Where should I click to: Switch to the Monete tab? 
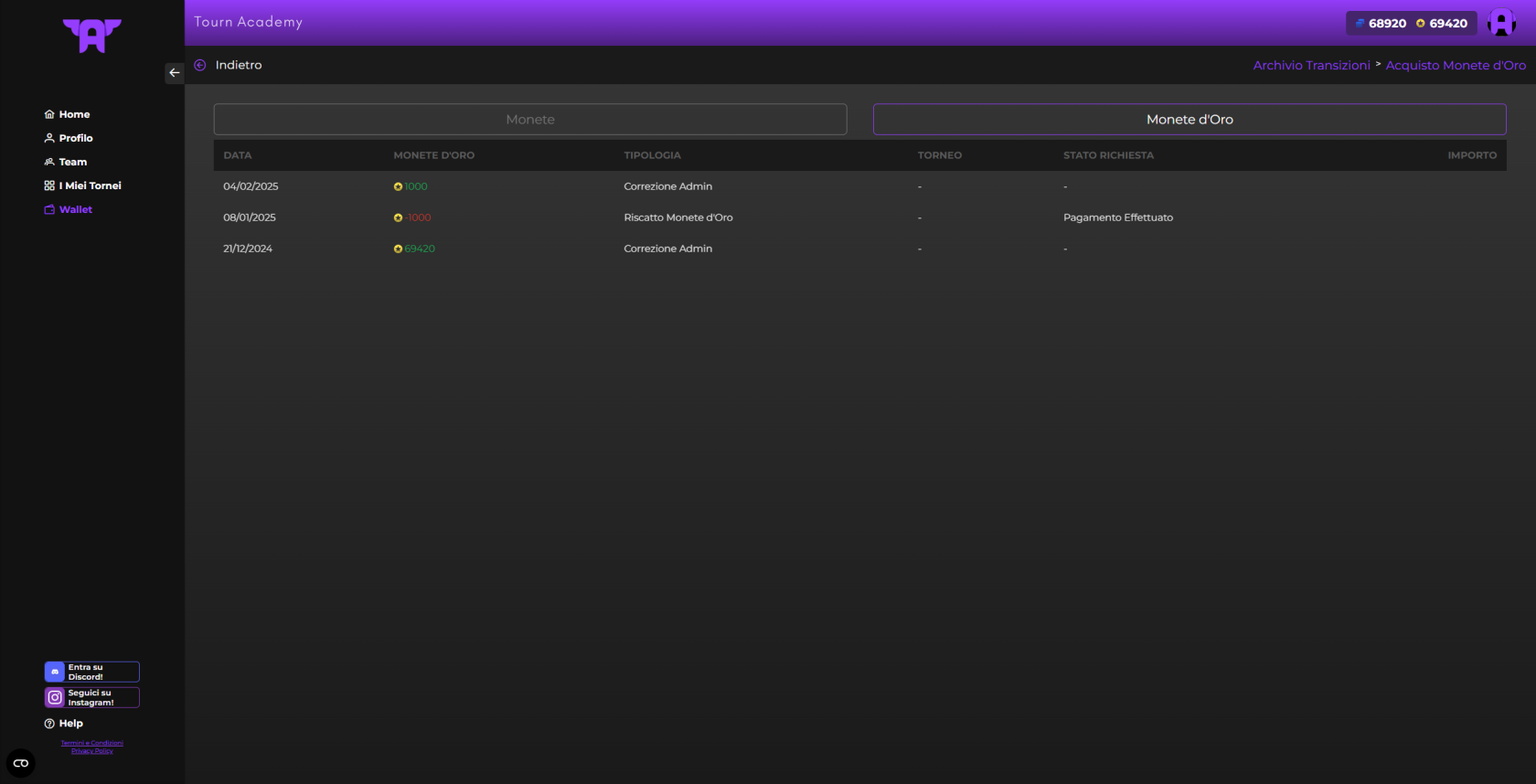pos(530,120)
